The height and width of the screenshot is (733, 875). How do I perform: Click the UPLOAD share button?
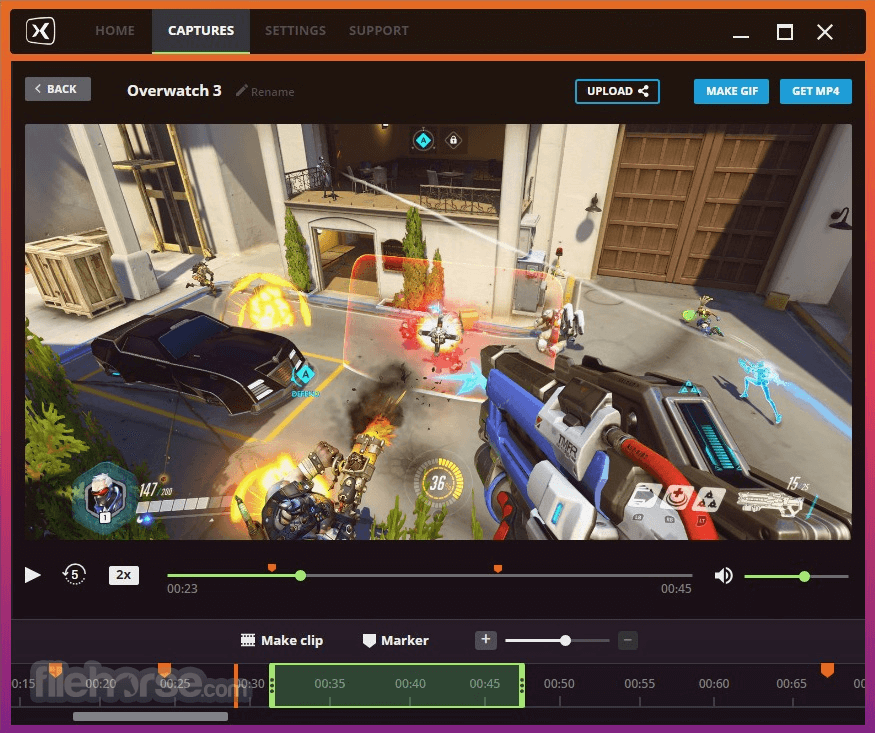click(617, 91)
